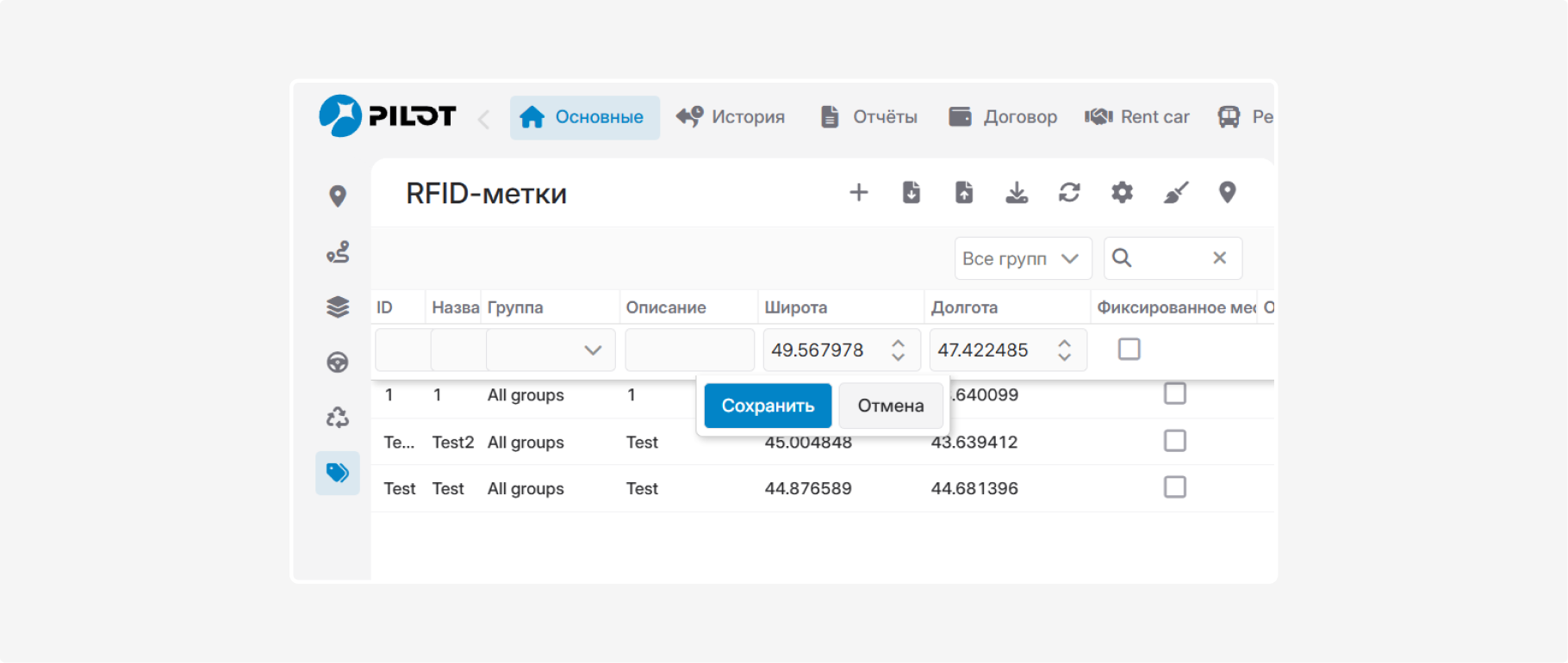Click longitude value 43.639412
Viewport: 1568px width, 663px height.
974,443
